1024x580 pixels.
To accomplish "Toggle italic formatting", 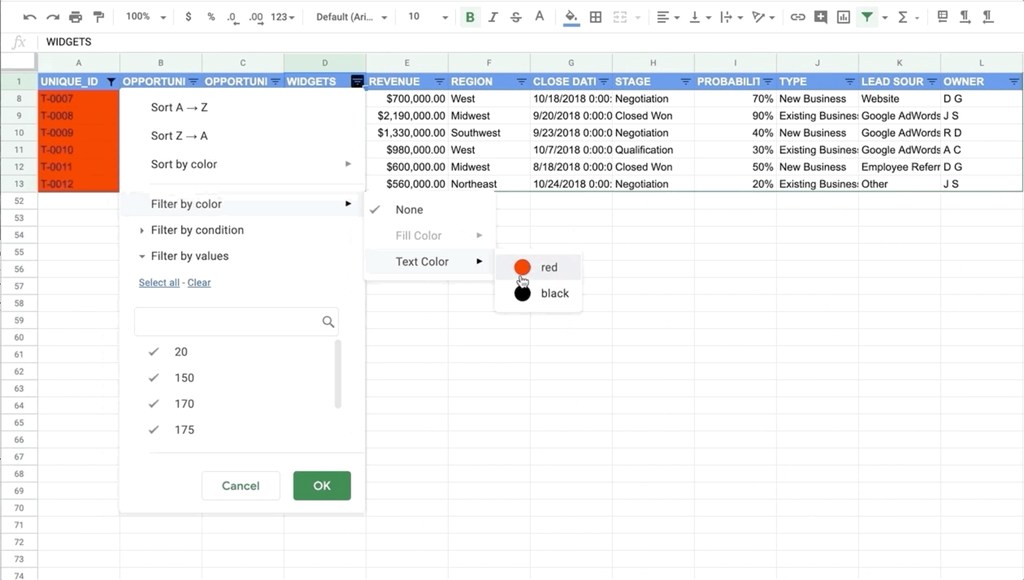I will [x=493, y=17].
